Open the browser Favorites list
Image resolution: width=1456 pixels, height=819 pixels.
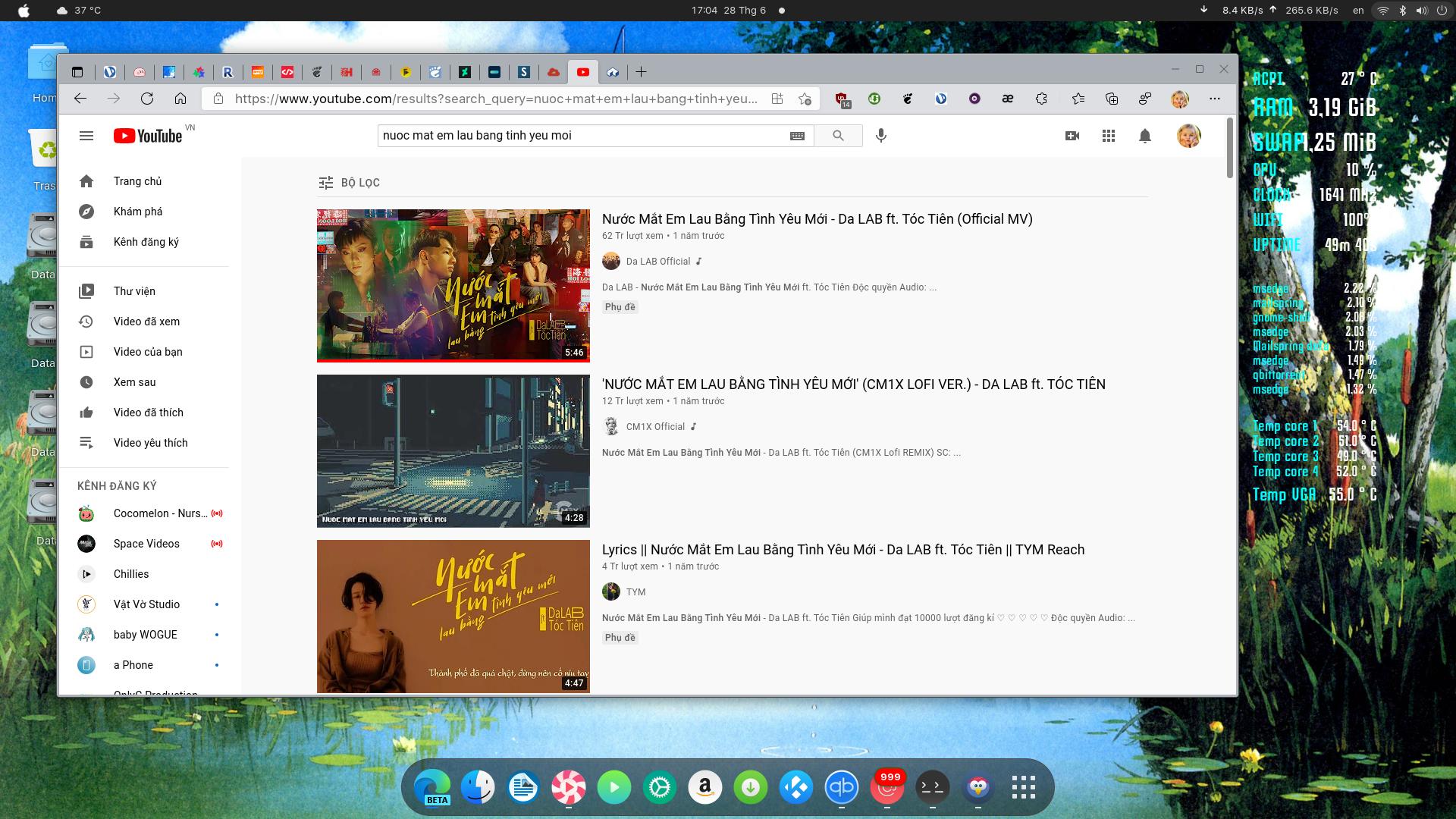[x=1078, y=99]
